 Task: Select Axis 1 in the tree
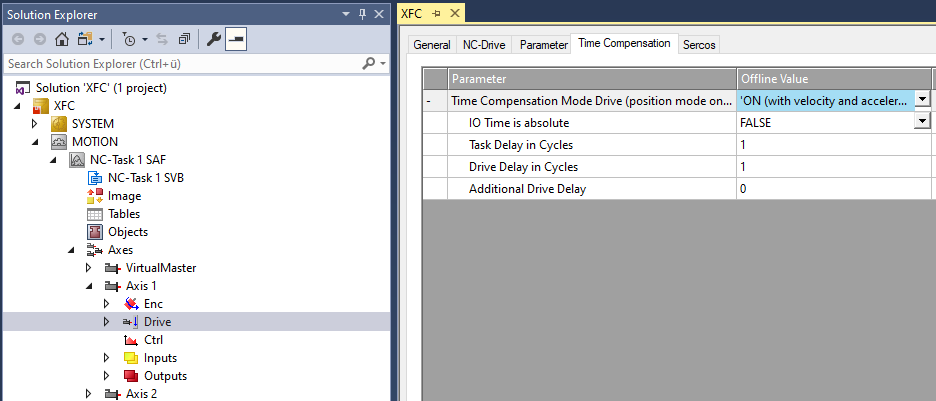(141, 286)
